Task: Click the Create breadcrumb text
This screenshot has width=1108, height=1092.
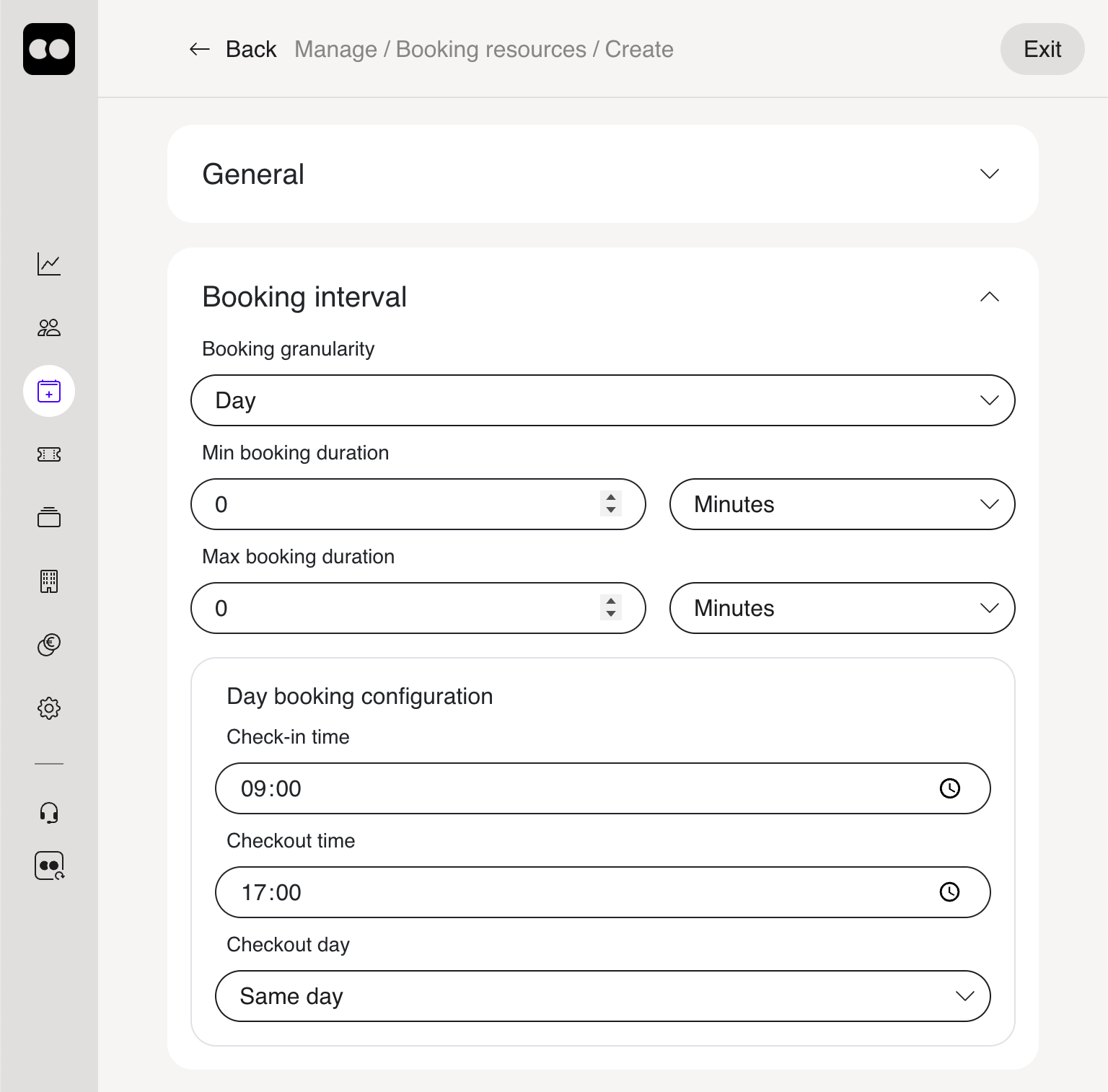Action: coord(639,49)
